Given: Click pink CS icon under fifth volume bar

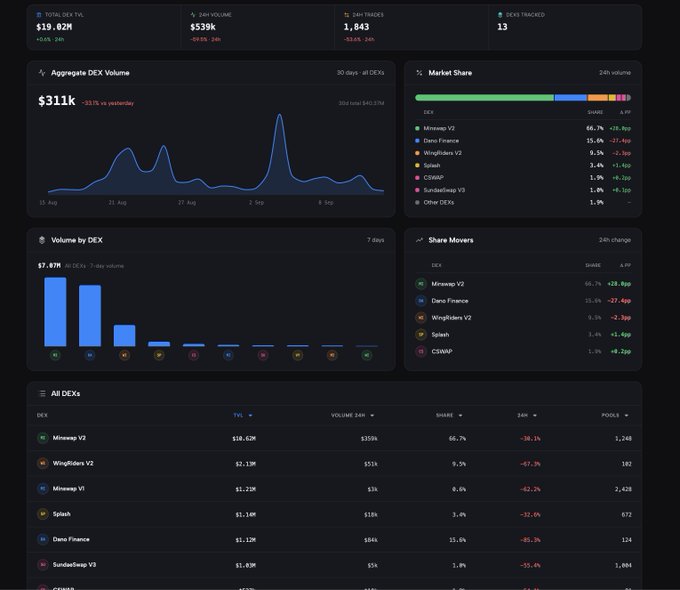Looking at the screenshot, I should tap(194, 355).
